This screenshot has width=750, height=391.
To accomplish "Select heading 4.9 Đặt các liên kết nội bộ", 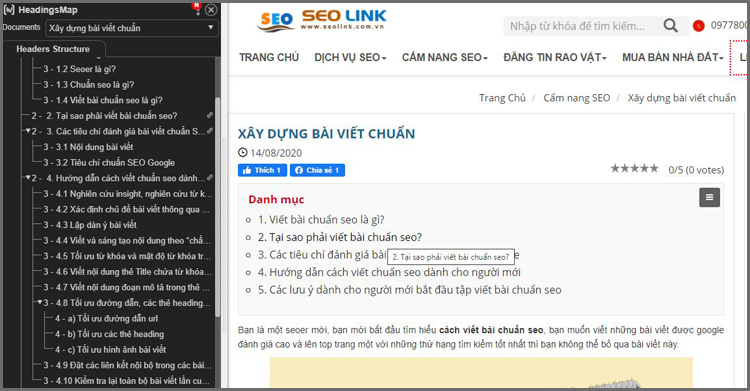I will [x=127, y=365].
